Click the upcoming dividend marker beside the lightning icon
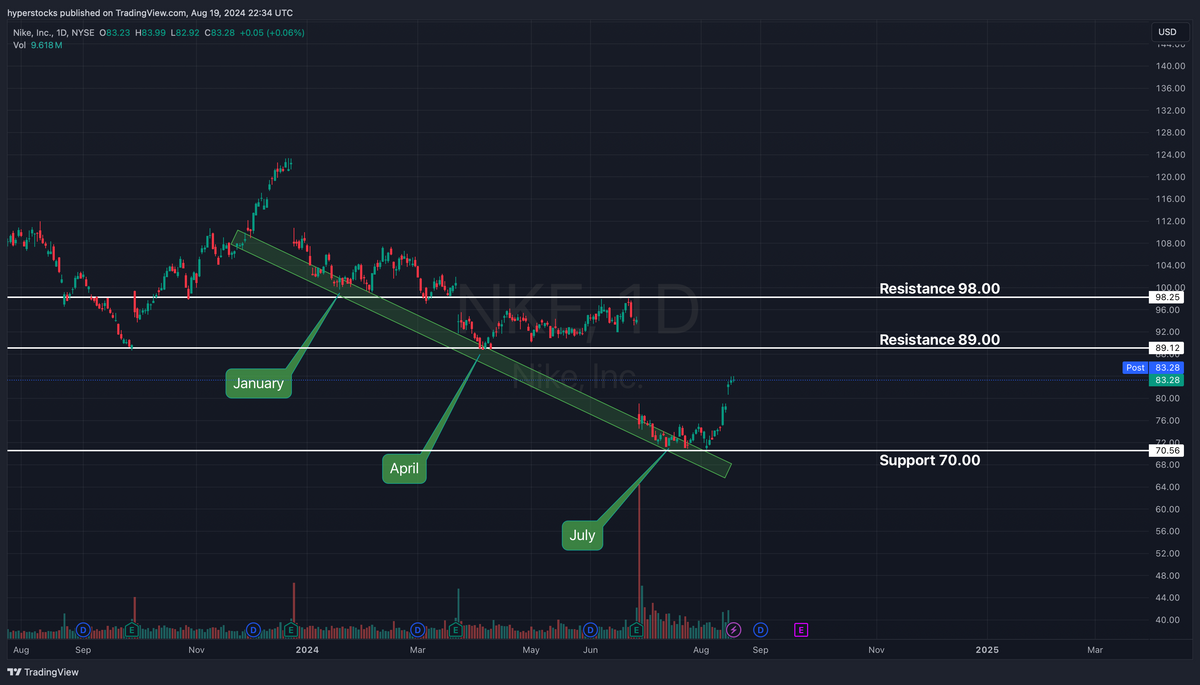This screenshot has height=685, width=1200. pos(761,630)
